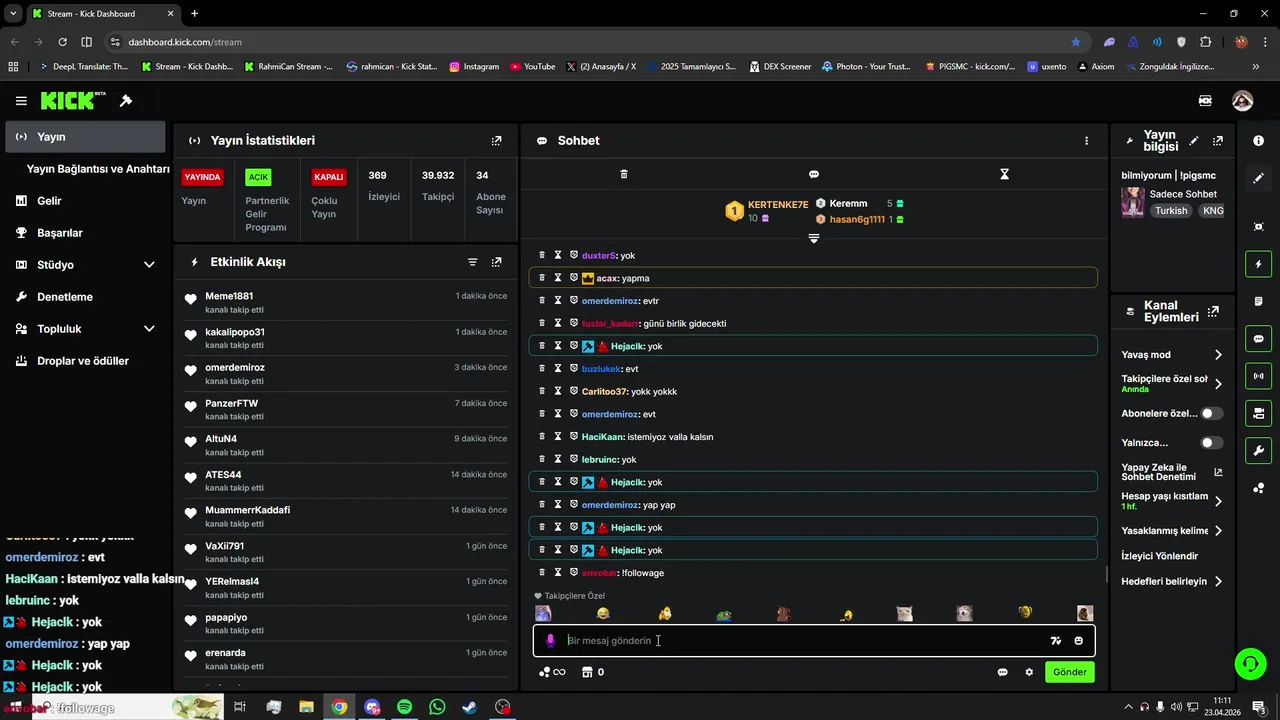Image resolution: width=1280 pixels, height=720 pixels.
Task: Open the Etkinlik Akışı filter icon
Action: tap(472, 262)
